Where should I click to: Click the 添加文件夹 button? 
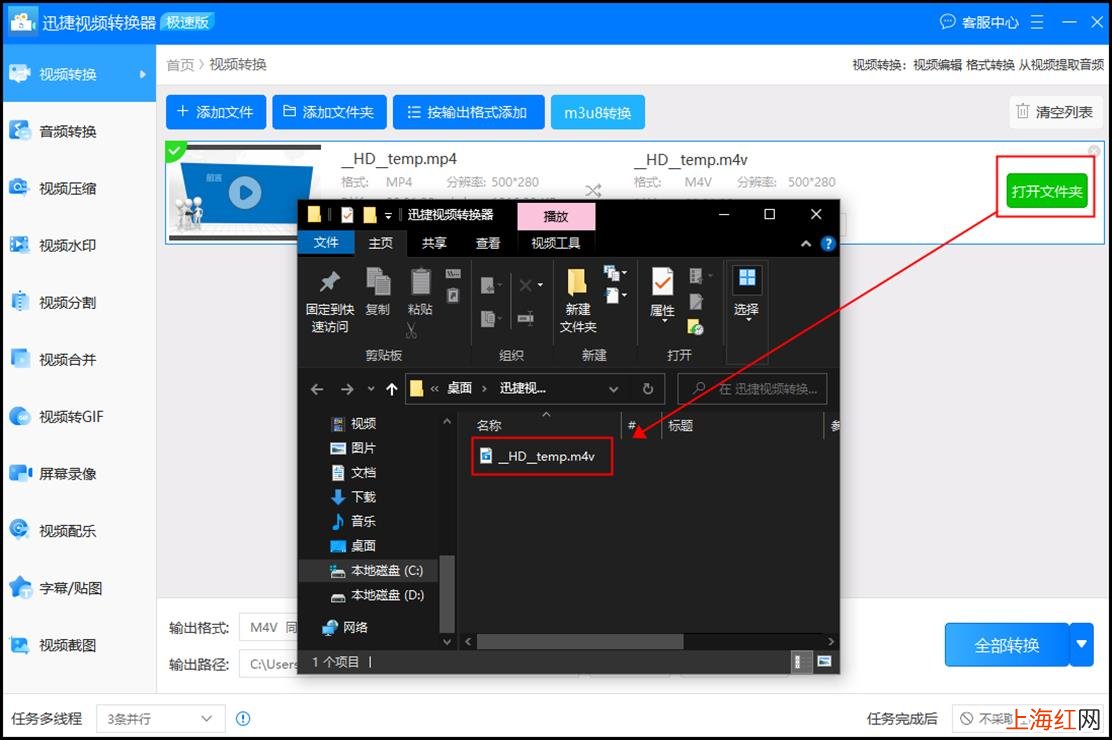(329, 112)
